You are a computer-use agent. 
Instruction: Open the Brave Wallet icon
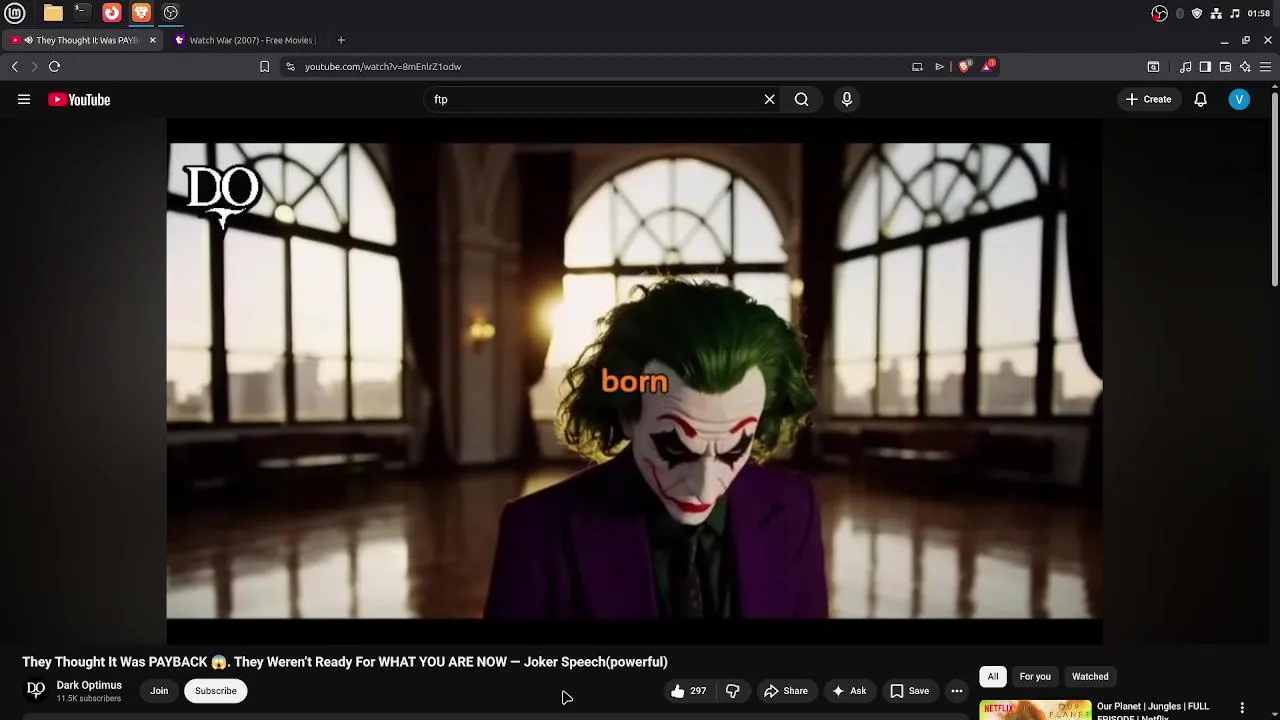tap(1225, 67)
